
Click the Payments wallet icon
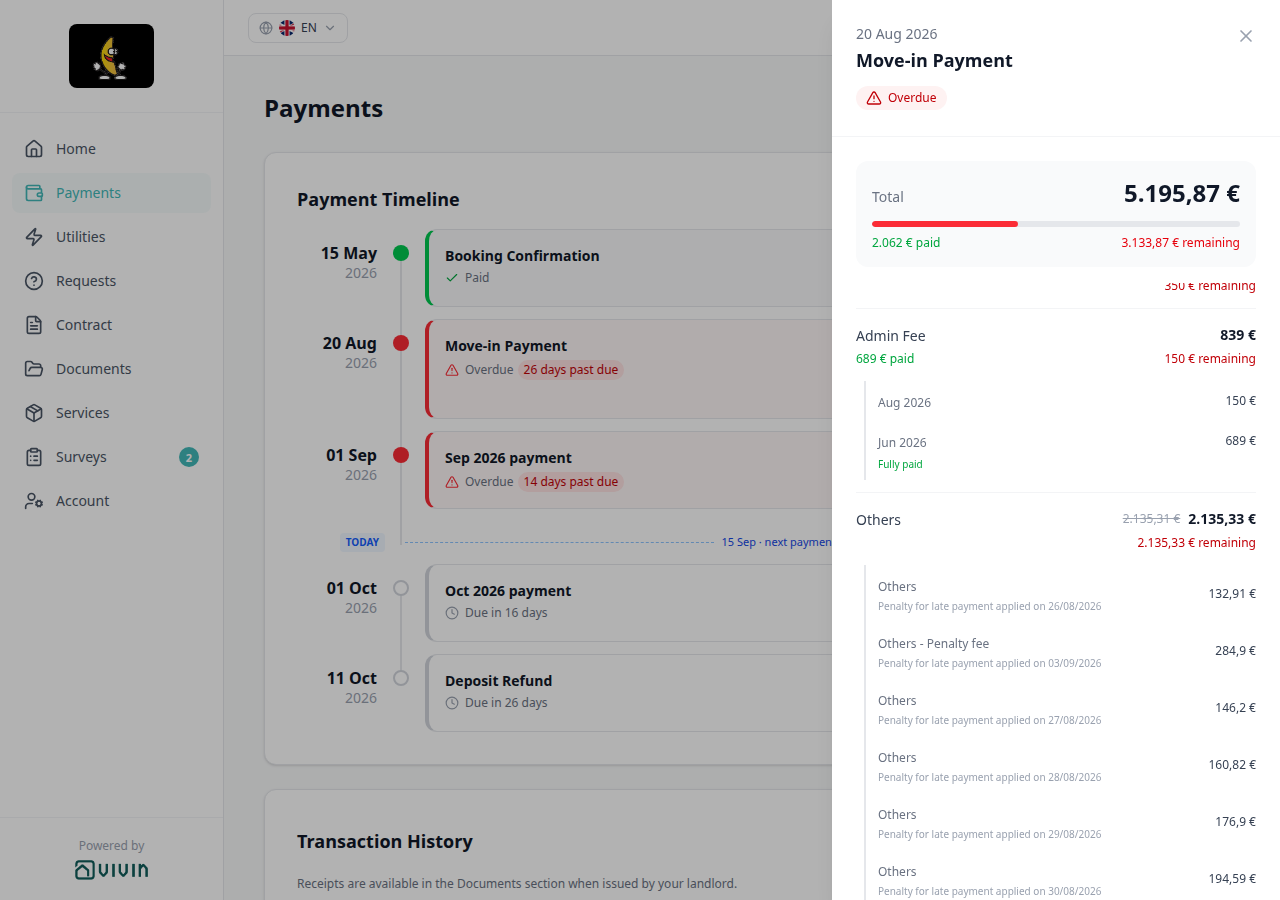[34, 193]
